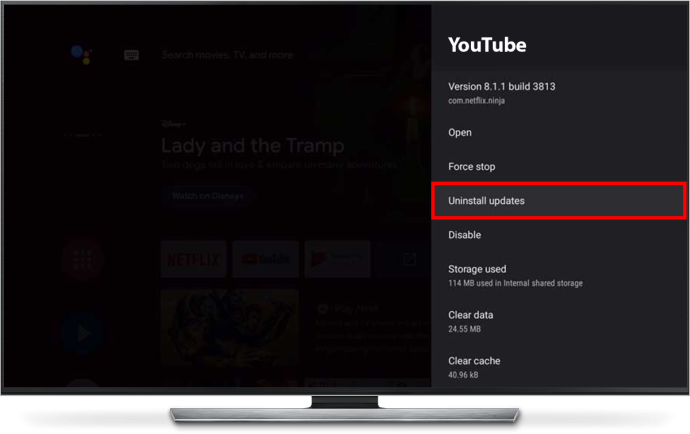Select the Open menu item

point(559,132)
